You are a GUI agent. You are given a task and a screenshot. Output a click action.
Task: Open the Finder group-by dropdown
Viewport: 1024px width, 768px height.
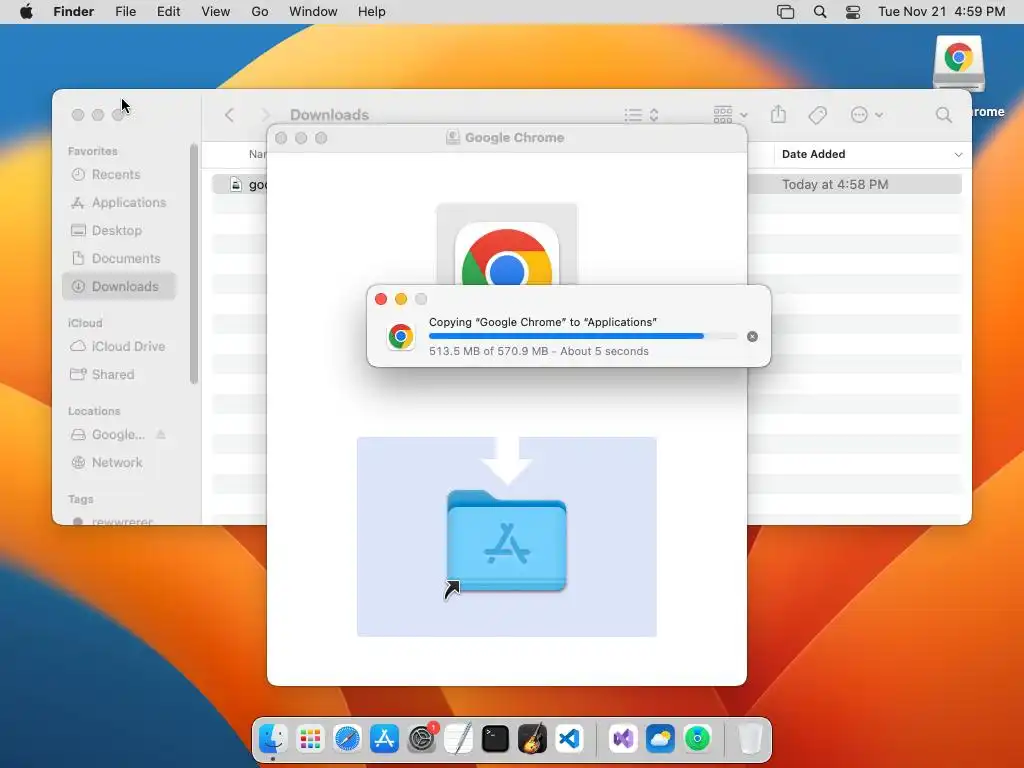[x=730, y=115]
